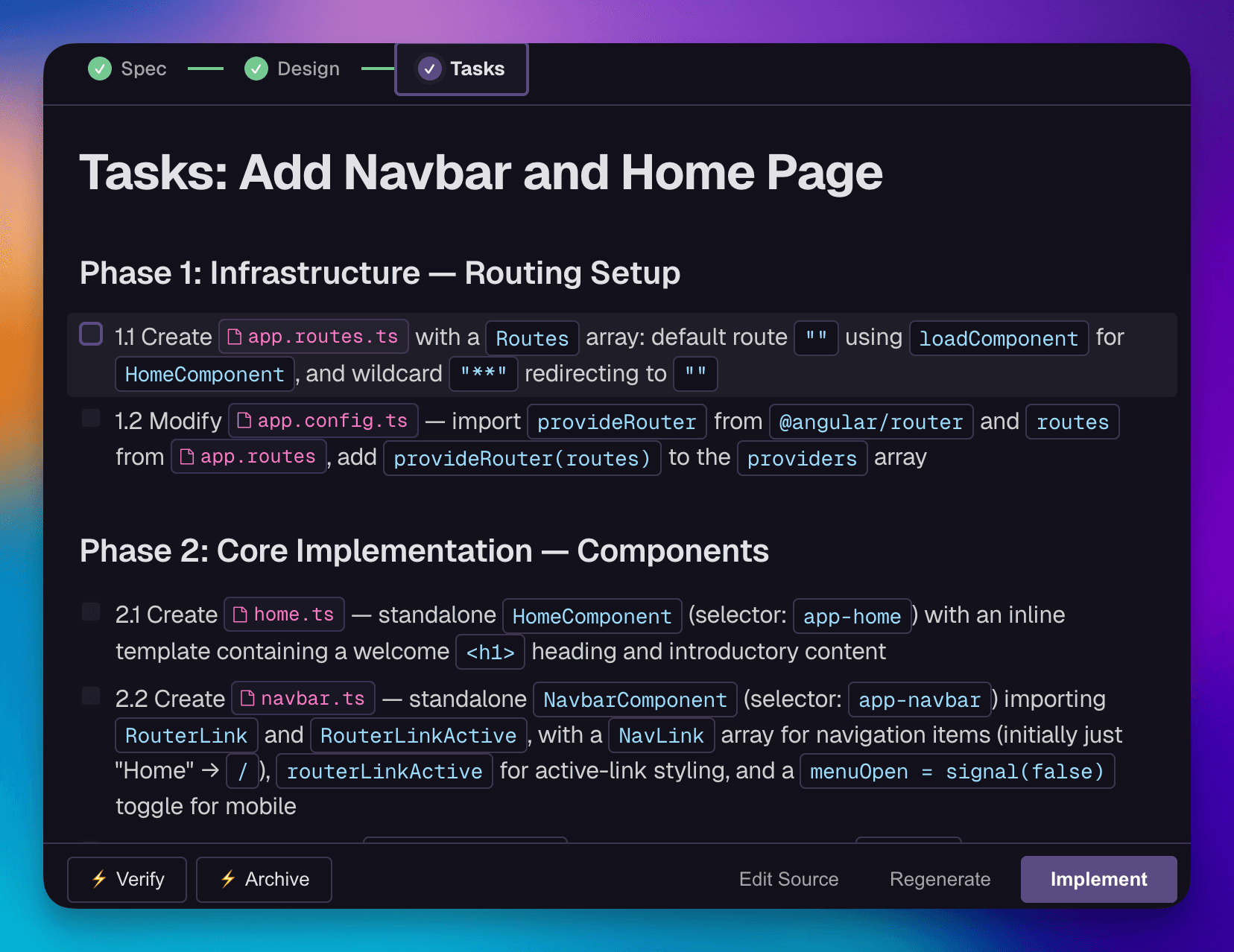Image resolution: width=1234 pixels, height=952 pixels.
Task: Click the file icon on app.routes.ts chip
Action: pyautogui.click(x=235, y=337)
